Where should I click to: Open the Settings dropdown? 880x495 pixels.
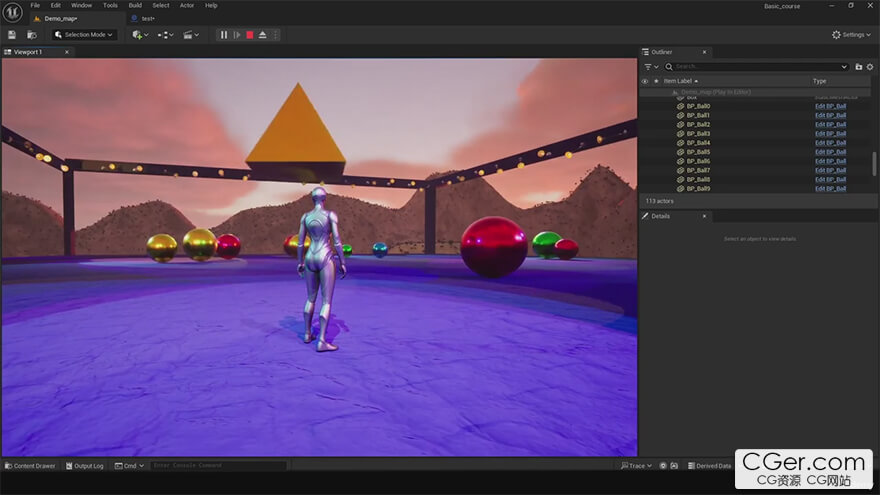pos(851,35)
